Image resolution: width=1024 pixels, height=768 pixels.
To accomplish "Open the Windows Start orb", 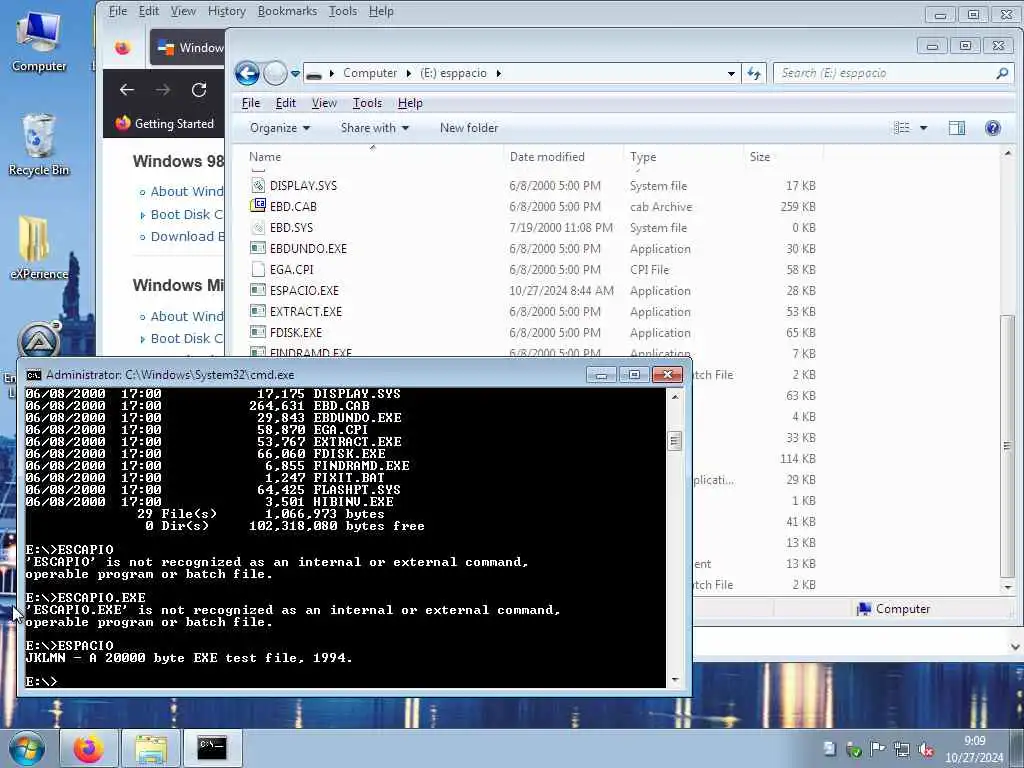I will (x=26, y=748).
